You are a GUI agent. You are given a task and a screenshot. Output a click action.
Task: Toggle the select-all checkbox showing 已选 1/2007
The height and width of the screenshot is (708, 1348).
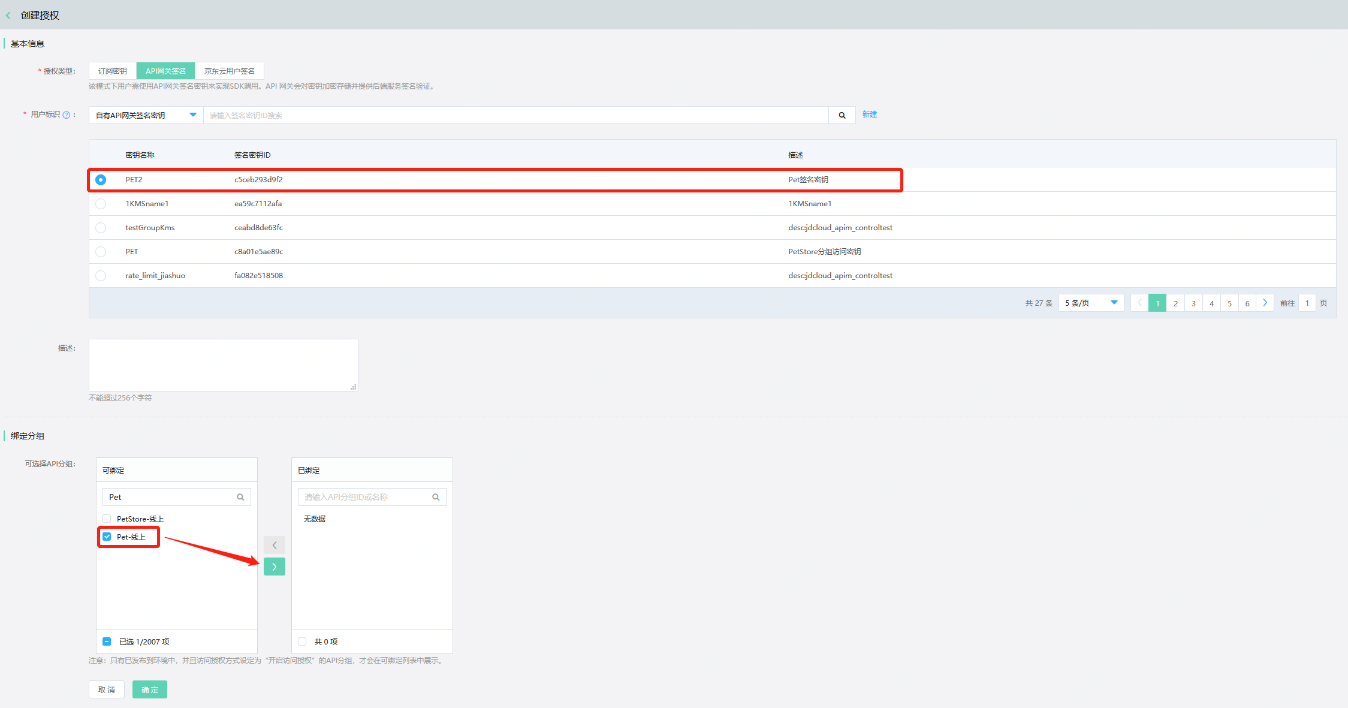point(107,641)
